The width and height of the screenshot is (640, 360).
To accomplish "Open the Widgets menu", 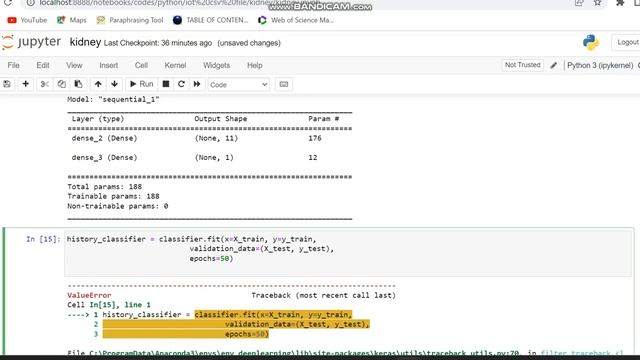I will tap(217, 65).
